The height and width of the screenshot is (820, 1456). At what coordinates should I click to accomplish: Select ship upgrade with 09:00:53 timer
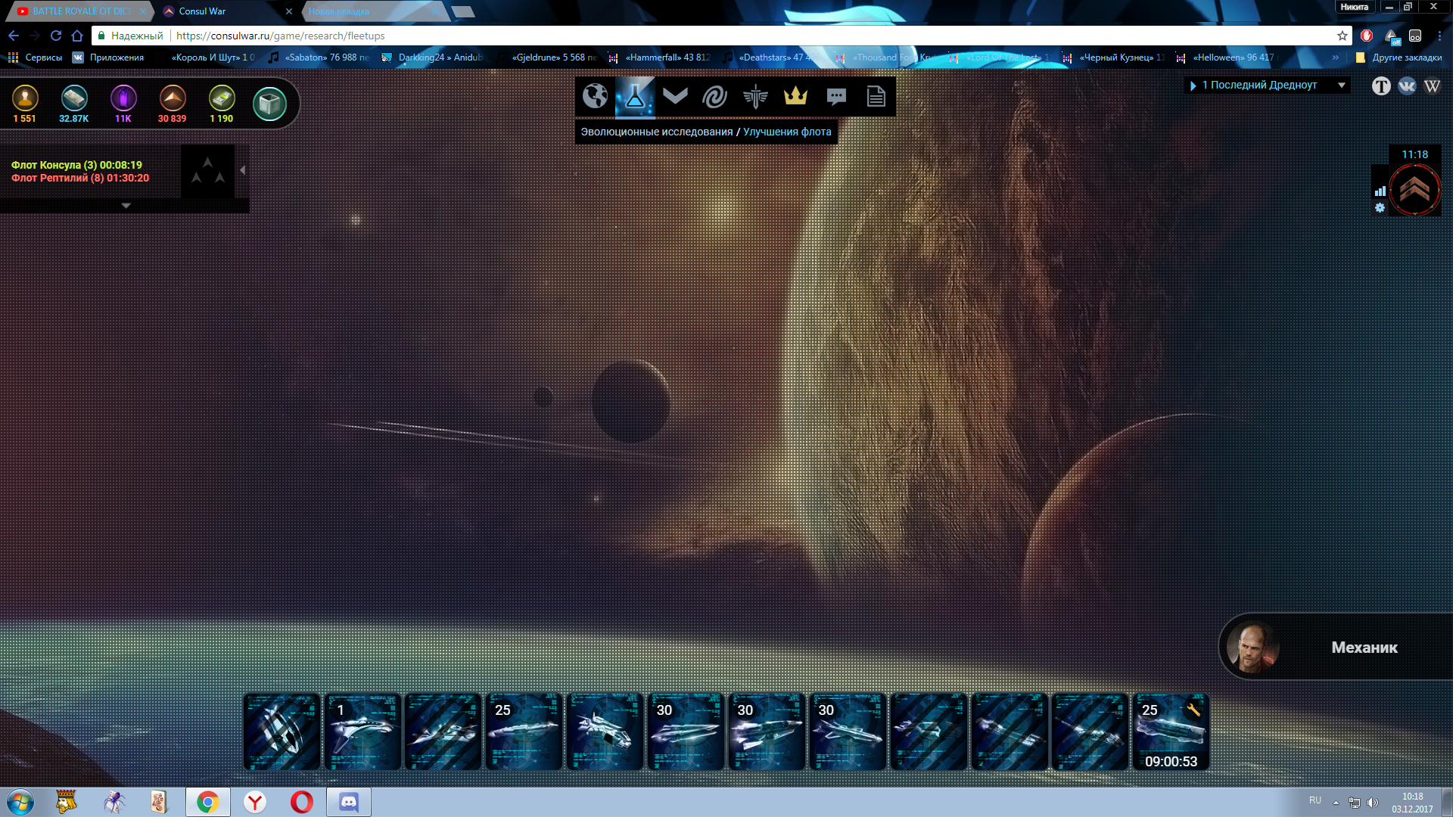tap(1171, 732)
